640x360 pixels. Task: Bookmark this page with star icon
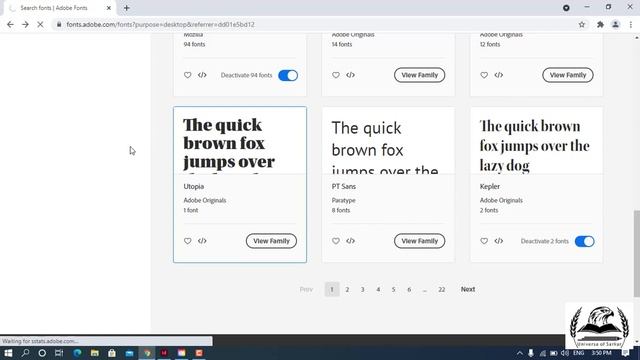pos(582,24)
